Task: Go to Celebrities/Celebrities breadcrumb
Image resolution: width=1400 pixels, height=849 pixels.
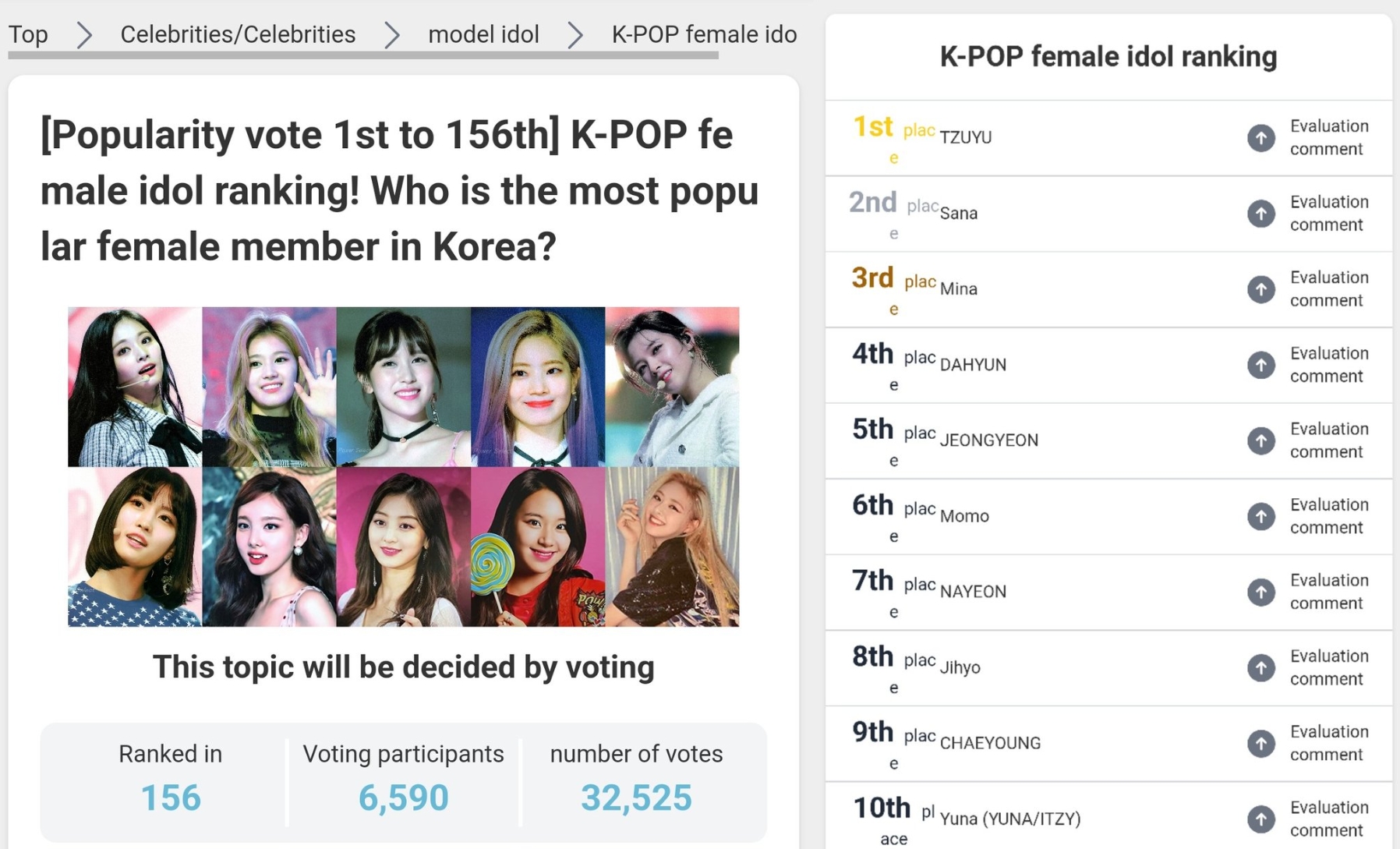Action: pyautogui.click(x=238, y=34)
